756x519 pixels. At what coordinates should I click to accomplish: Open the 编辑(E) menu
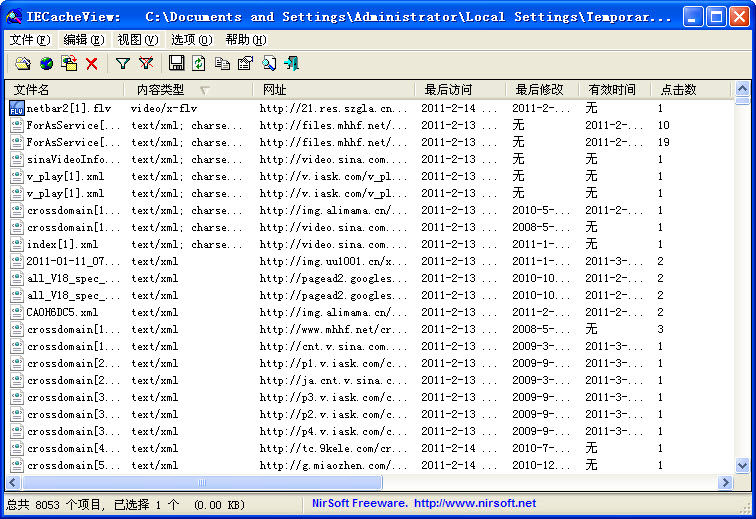(84, 40)
